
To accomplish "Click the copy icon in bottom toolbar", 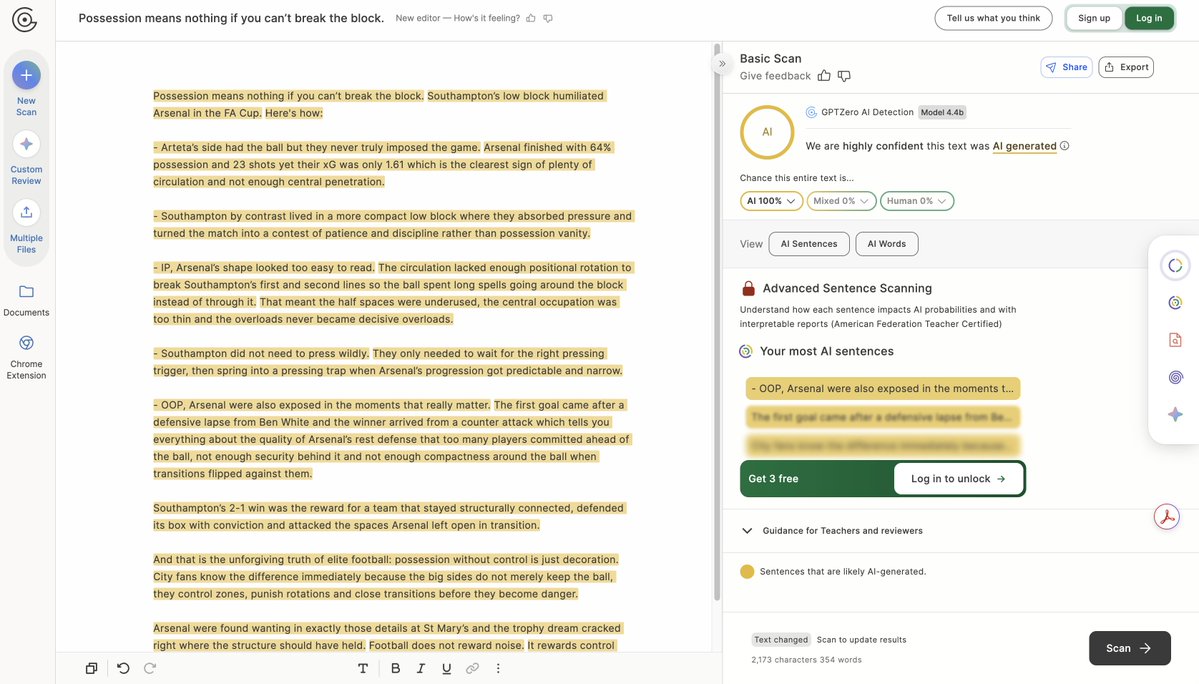I will [91, 668].
